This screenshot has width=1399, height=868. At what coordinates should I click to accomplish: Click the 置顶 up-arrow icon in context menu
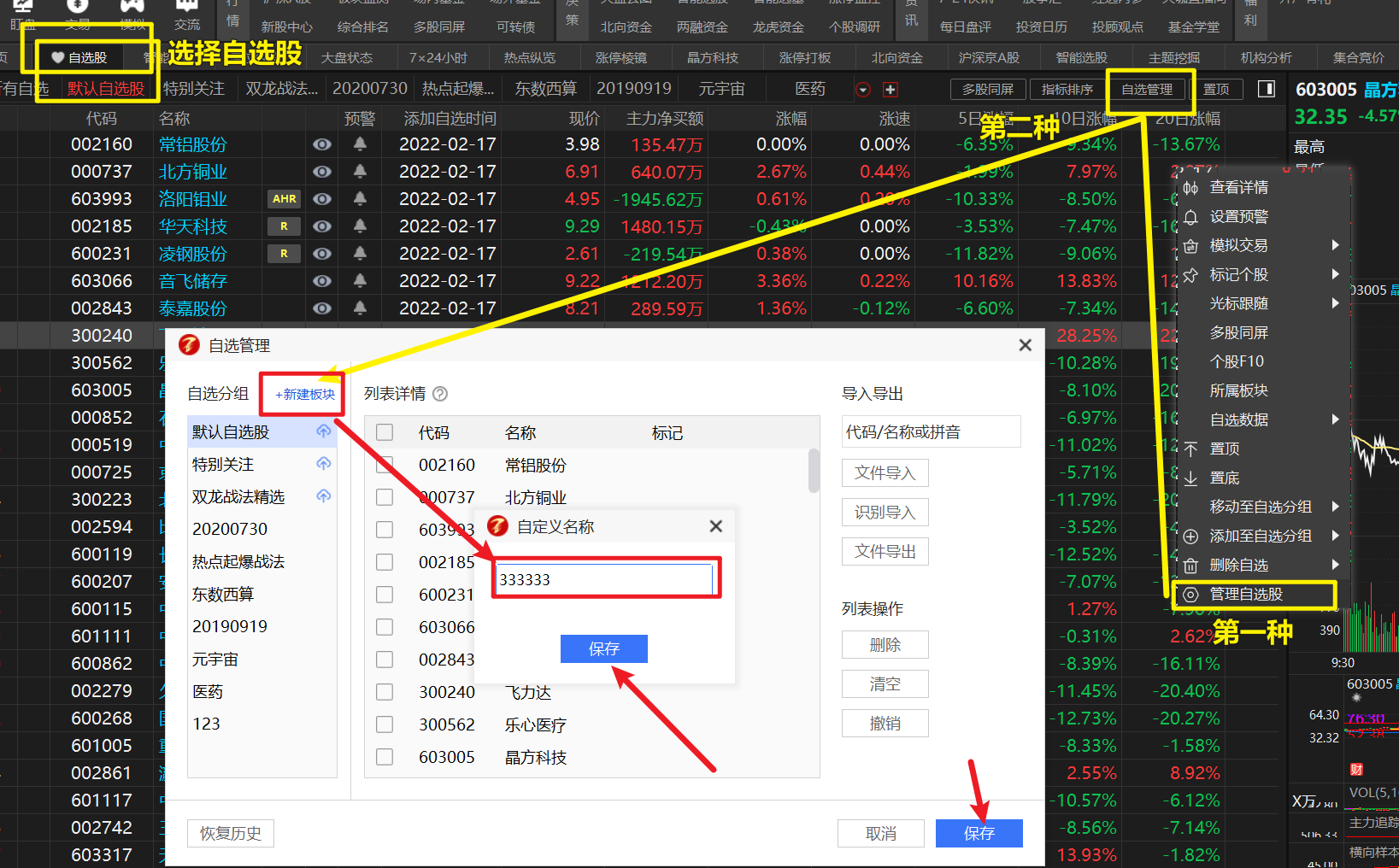1190,449
